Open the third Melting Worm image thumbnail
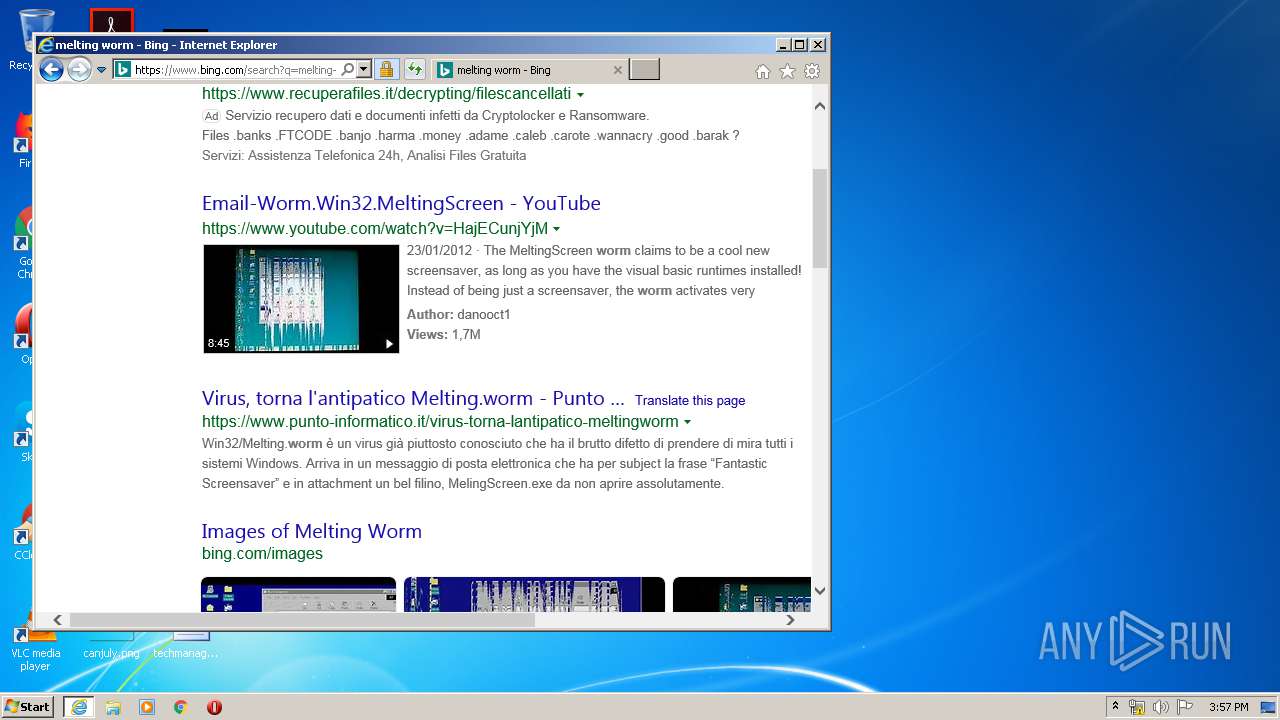The width and height of the screenshot is (1280, 720). click(x=742, y=594)
